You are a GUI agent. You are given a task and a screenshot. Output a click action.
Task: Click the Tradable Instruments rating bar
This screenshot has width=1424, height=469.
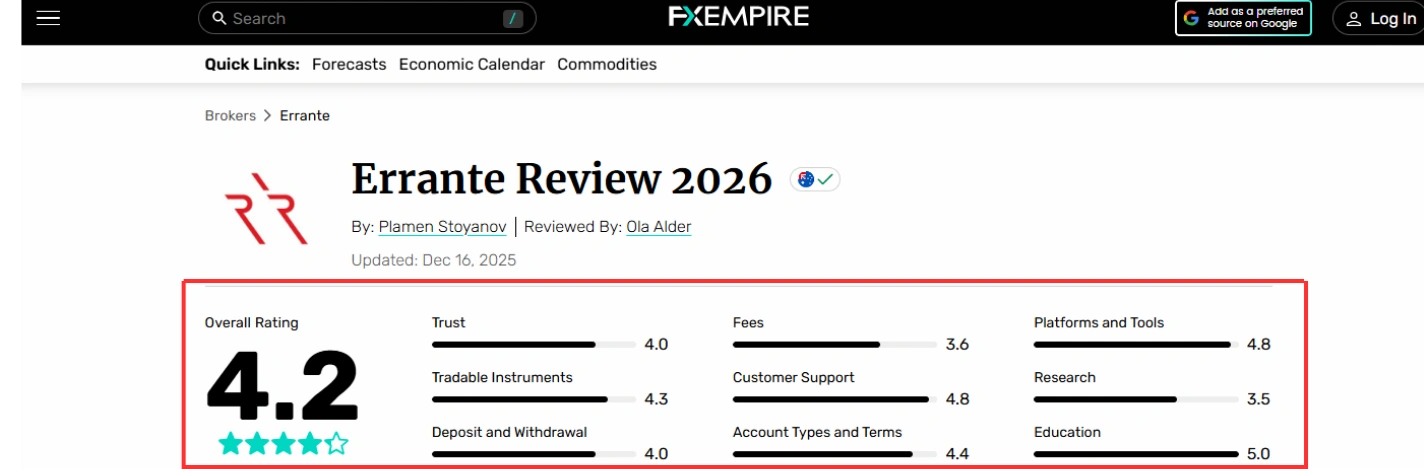click(x=534, y=399)
